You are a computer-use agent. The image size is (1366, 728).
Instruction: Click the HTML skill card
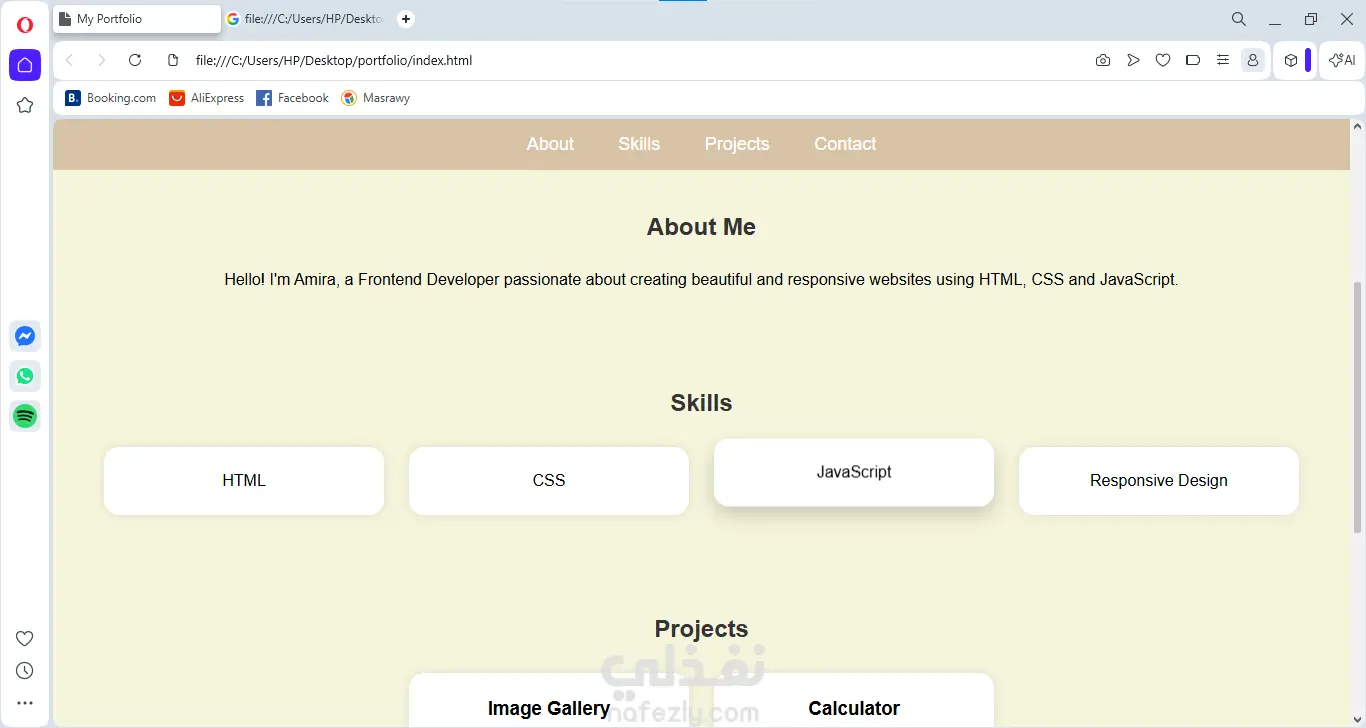click(244, 481)
